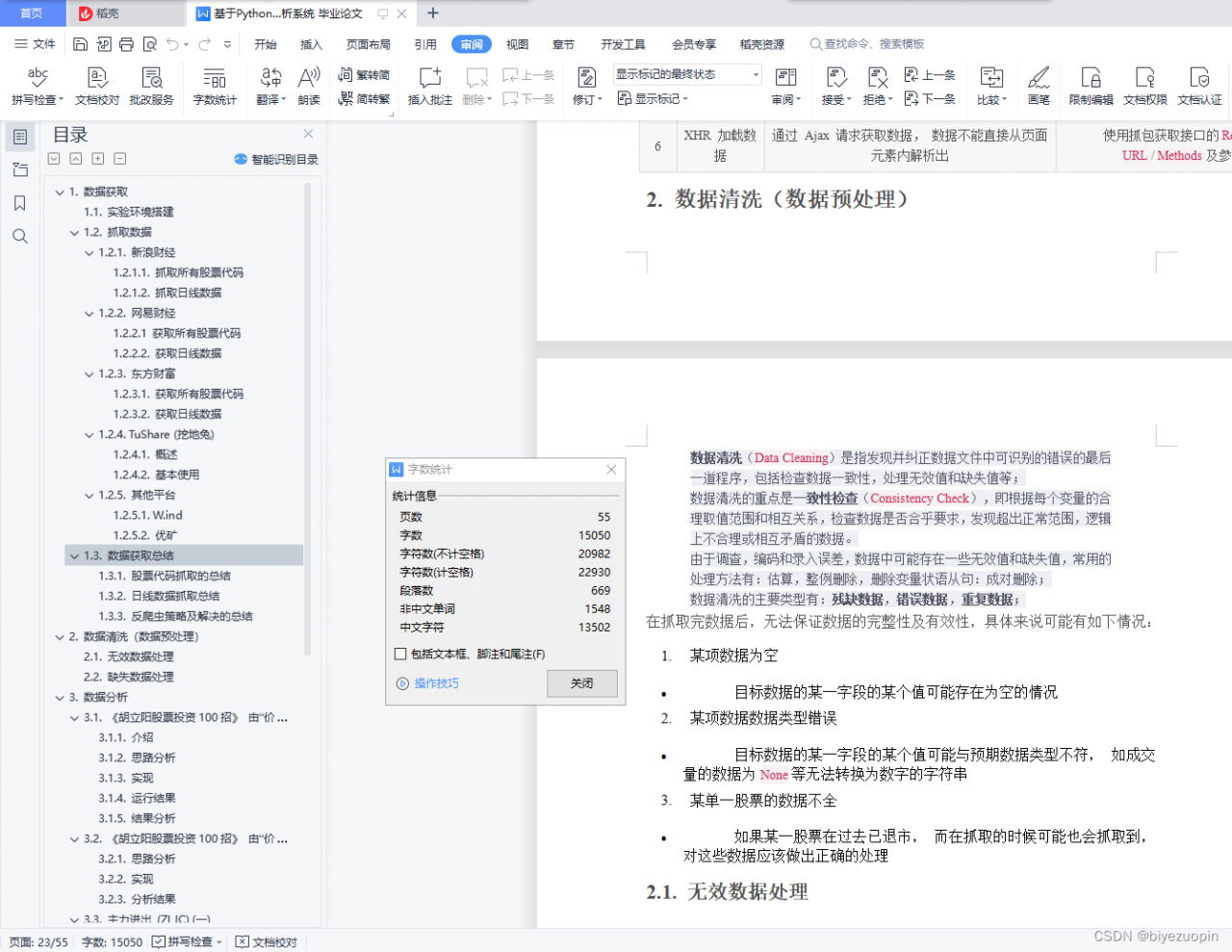Open the search panel in the sidebar

[x=20, y=236]
